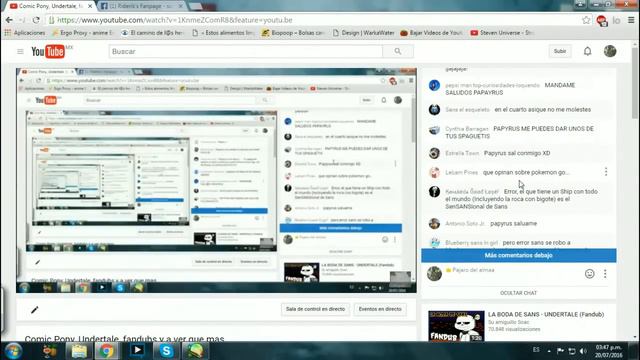Open the emoji picker in chat

pos(589,274)
